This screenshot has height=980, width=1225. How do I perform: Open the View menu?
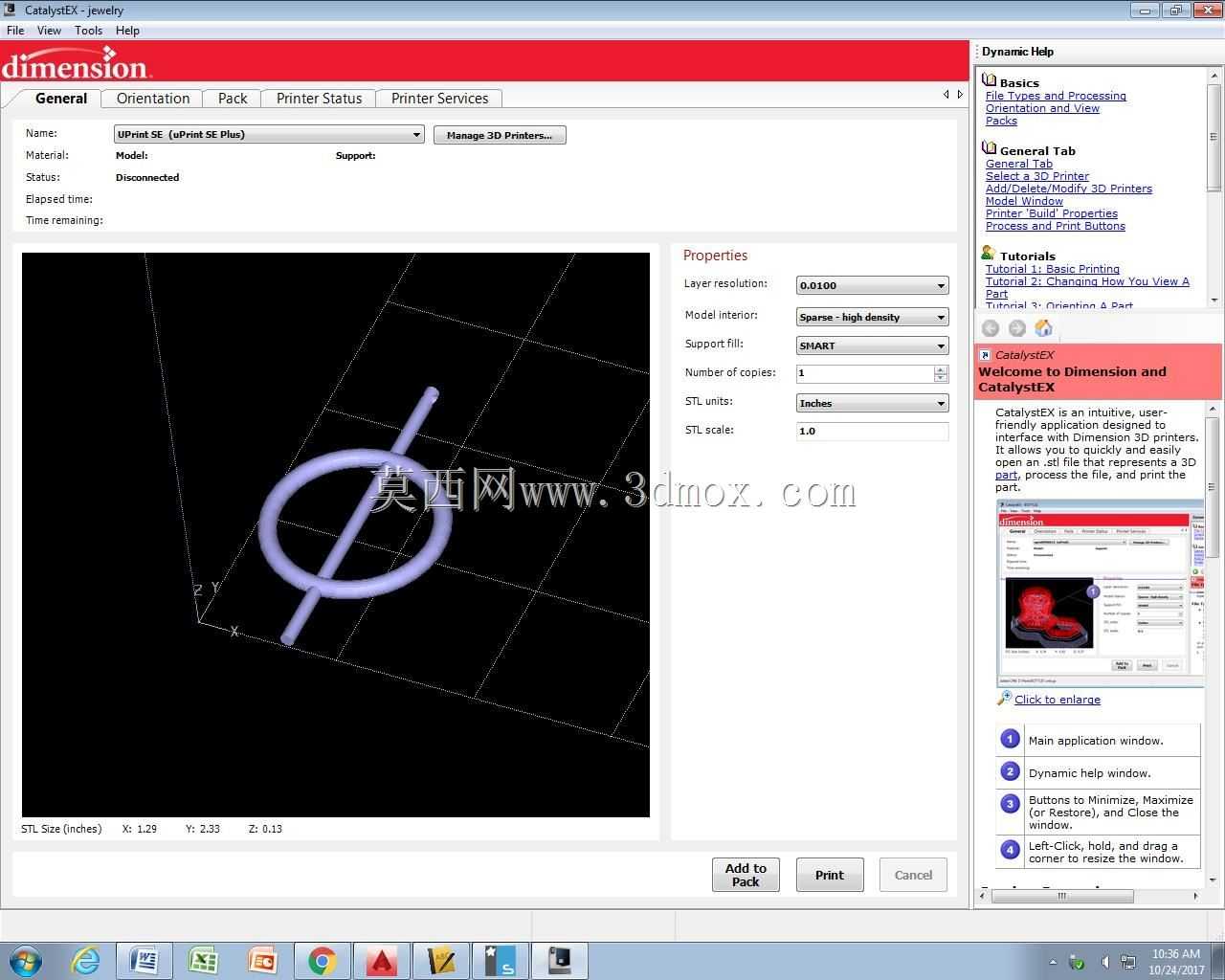(49, 31)
